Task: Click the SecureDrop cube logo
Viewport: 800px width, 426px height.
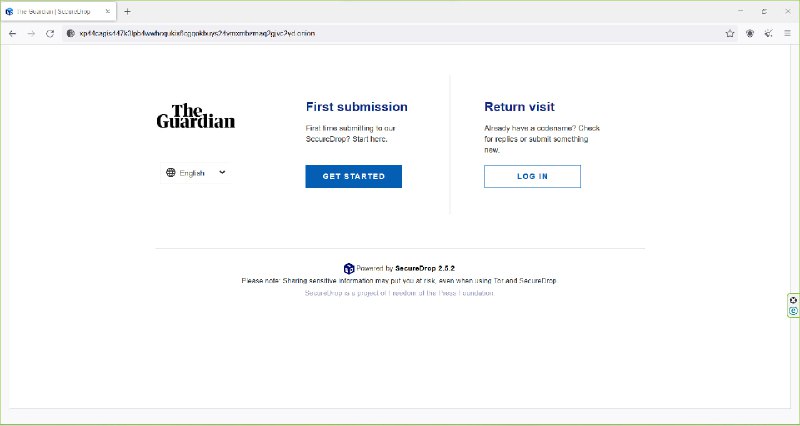Action: click(x=349, y=268)
